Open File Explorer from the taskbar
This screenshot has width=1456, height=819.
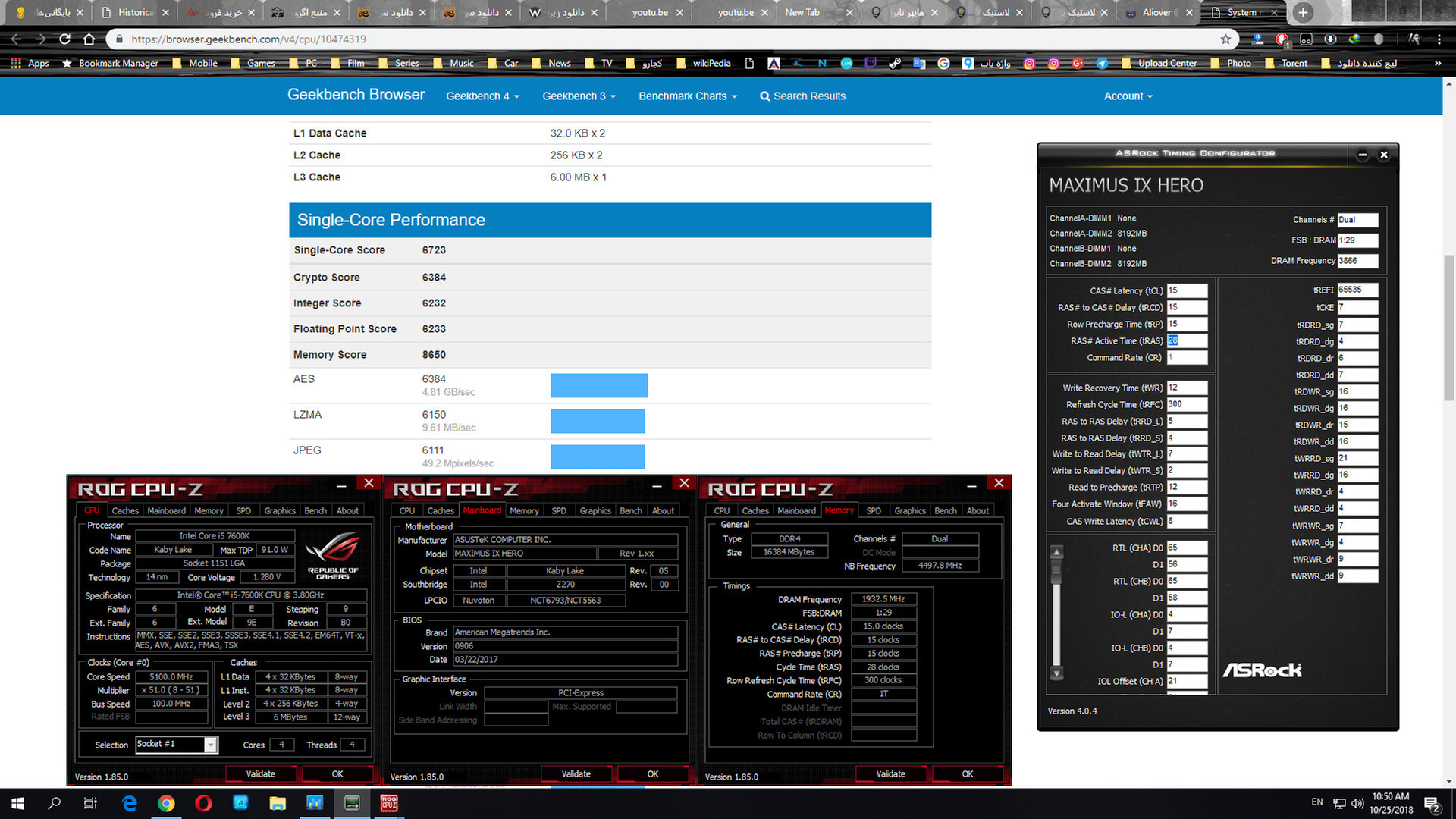pyautogui.click(x=278, y=803)
